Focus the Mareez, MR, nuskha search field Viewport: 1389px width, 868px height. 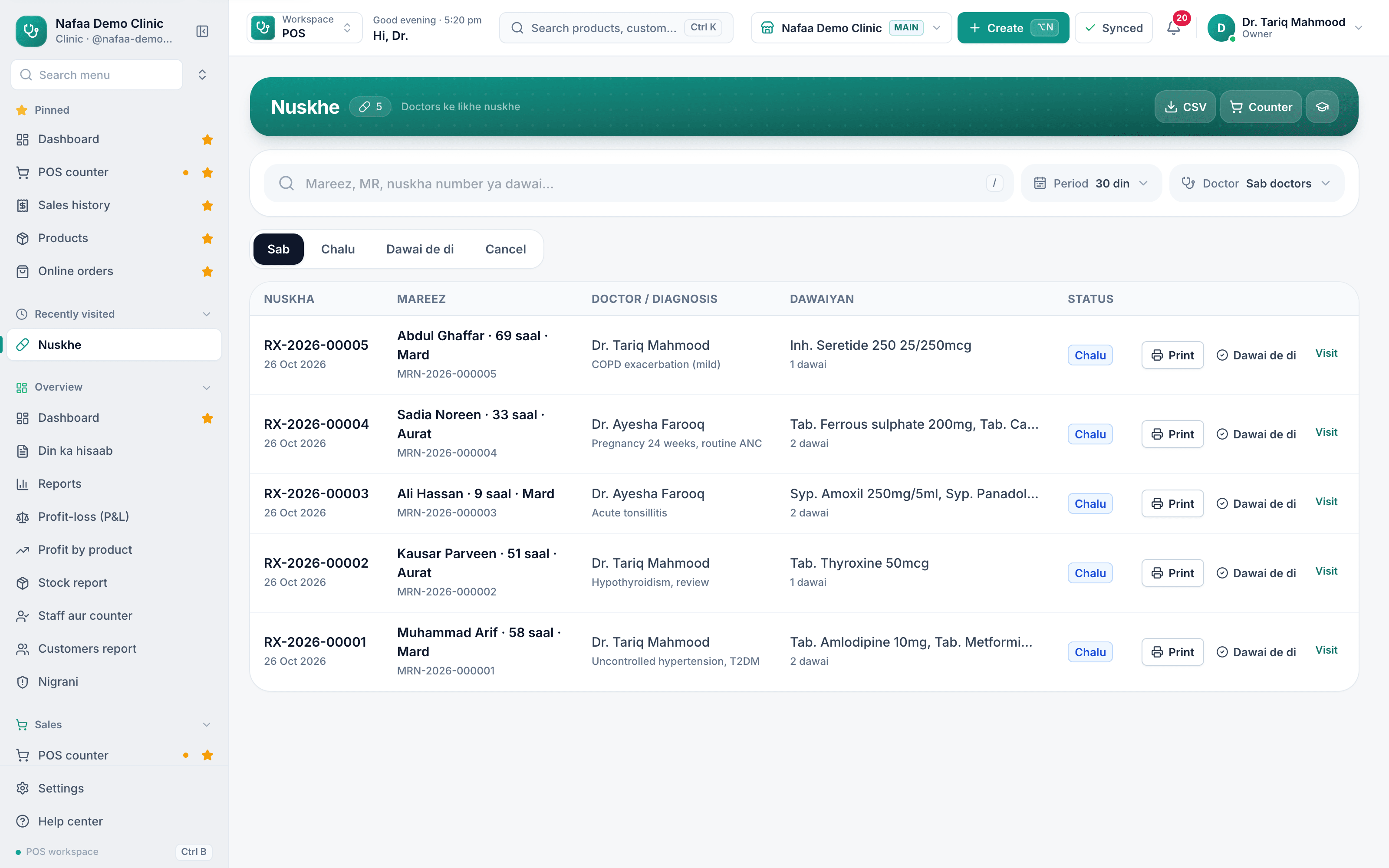(x=638, y=183)
